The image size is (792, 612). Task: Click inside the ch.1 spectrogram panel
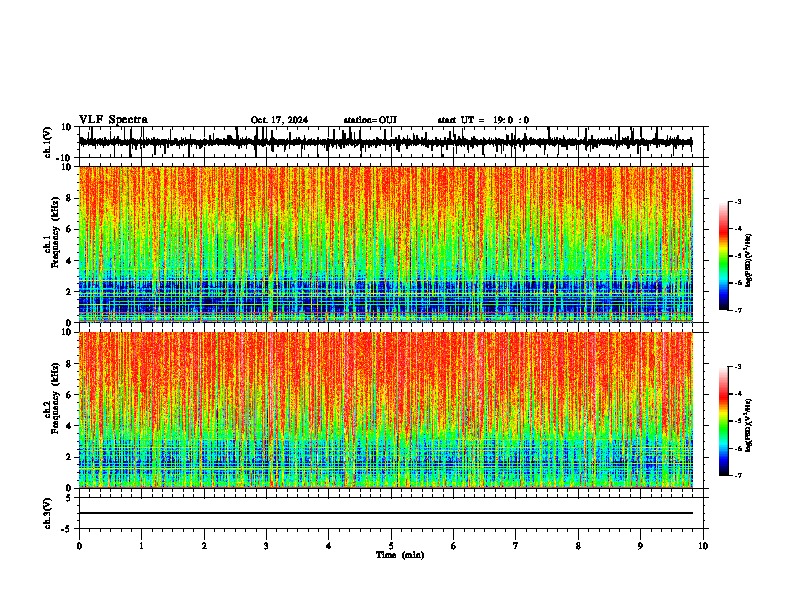point(386,244)
